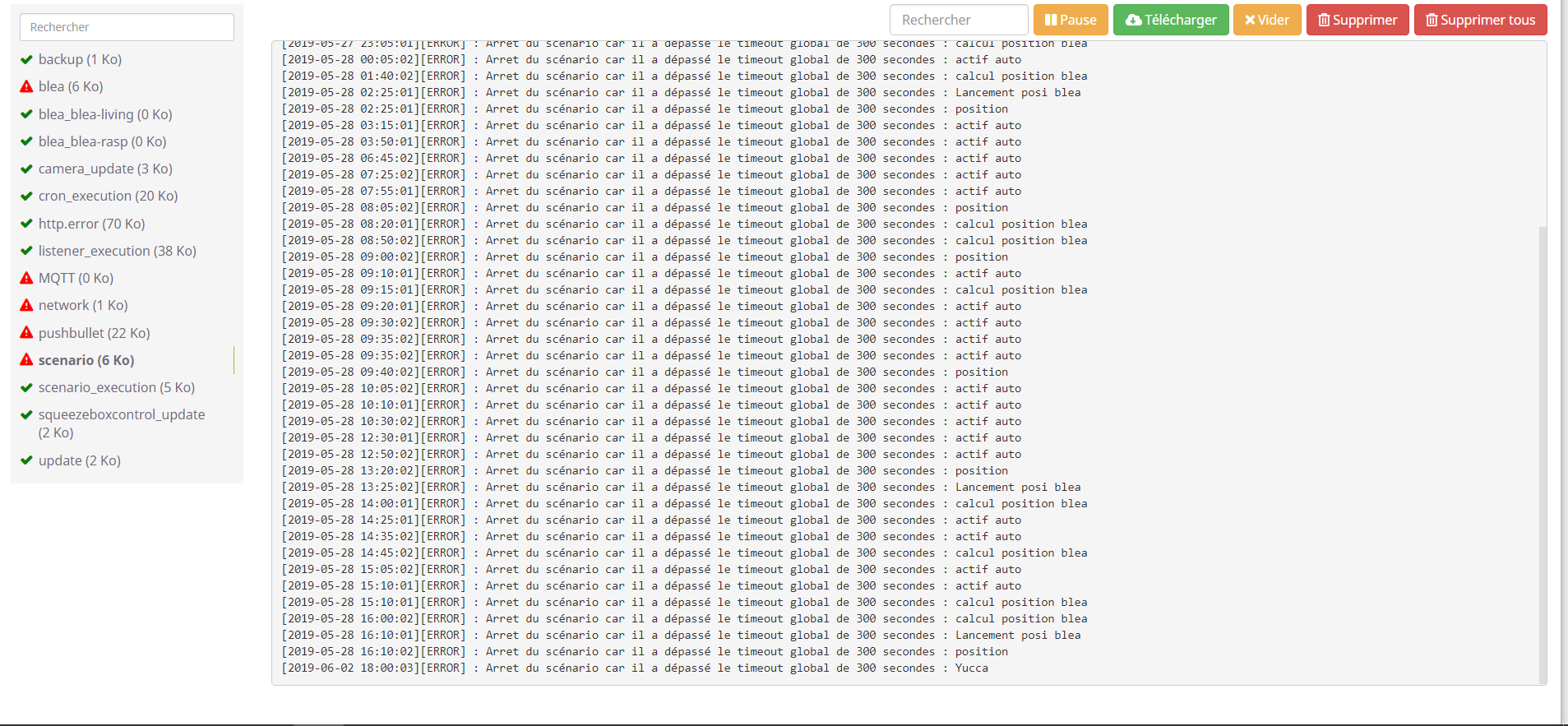Open the listener_execution (38 Ko) log
This screenshot has height=726, width=1568.
point(118,251)
